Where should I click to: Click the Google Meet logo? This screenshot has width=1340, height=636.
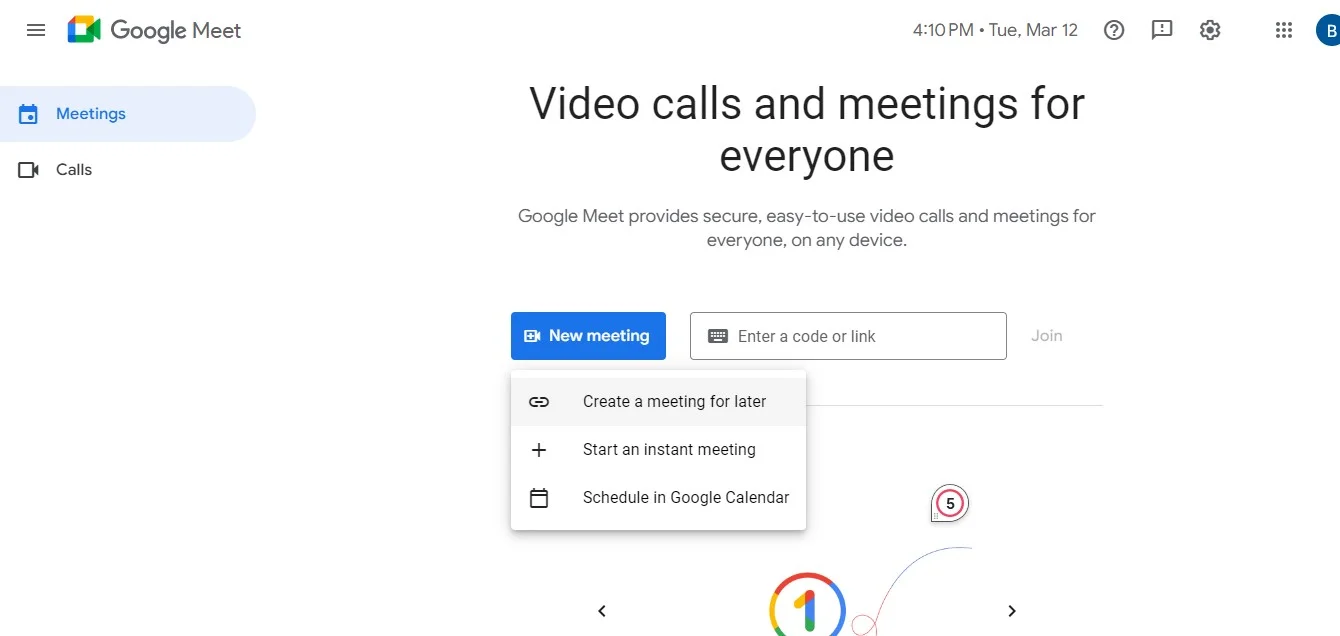[x=155, y=30]
